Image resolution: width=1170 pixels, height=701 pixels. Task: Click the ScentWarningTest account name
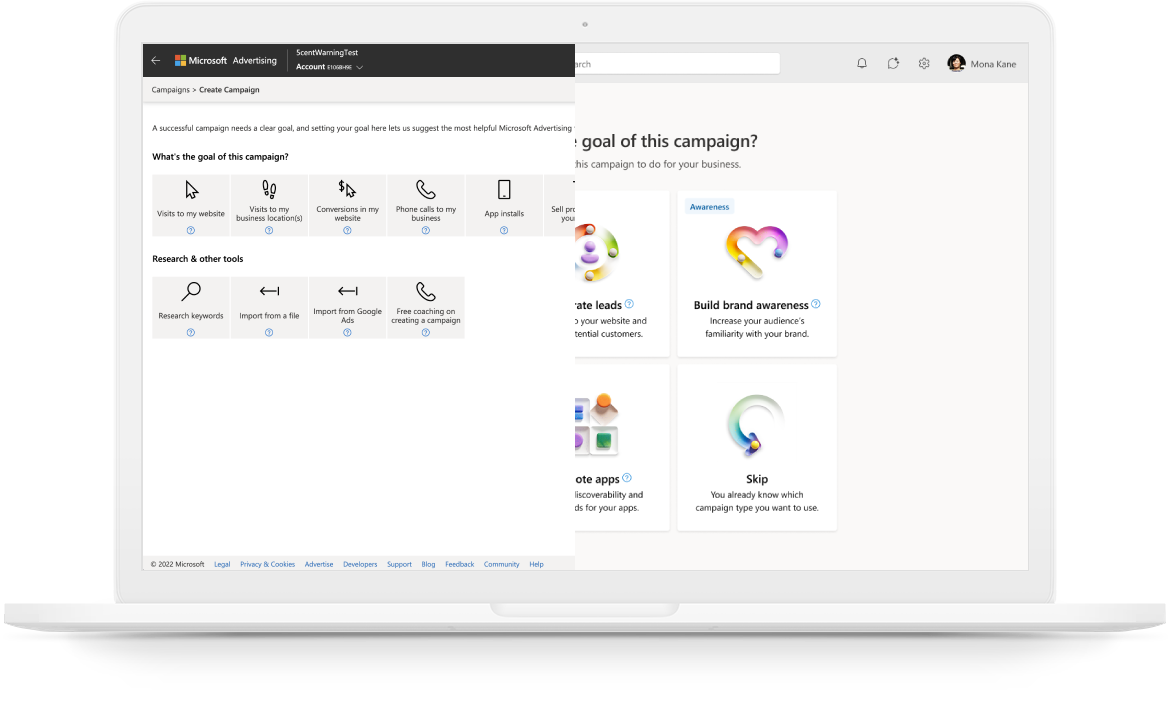327,52
